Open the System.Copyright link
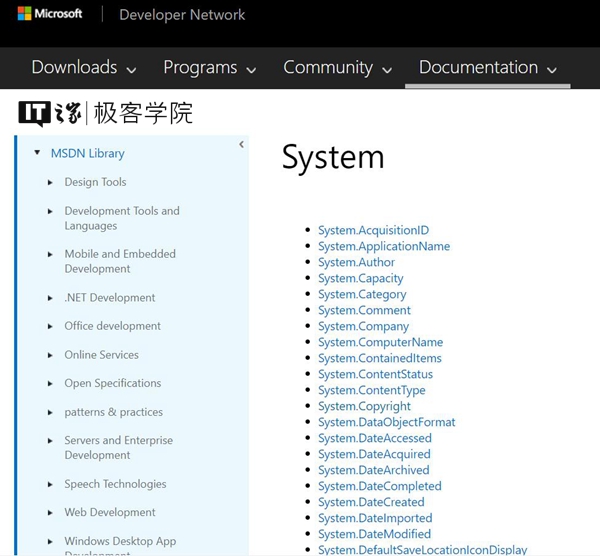Screen dimensions: 600x556 click(364, 406)
